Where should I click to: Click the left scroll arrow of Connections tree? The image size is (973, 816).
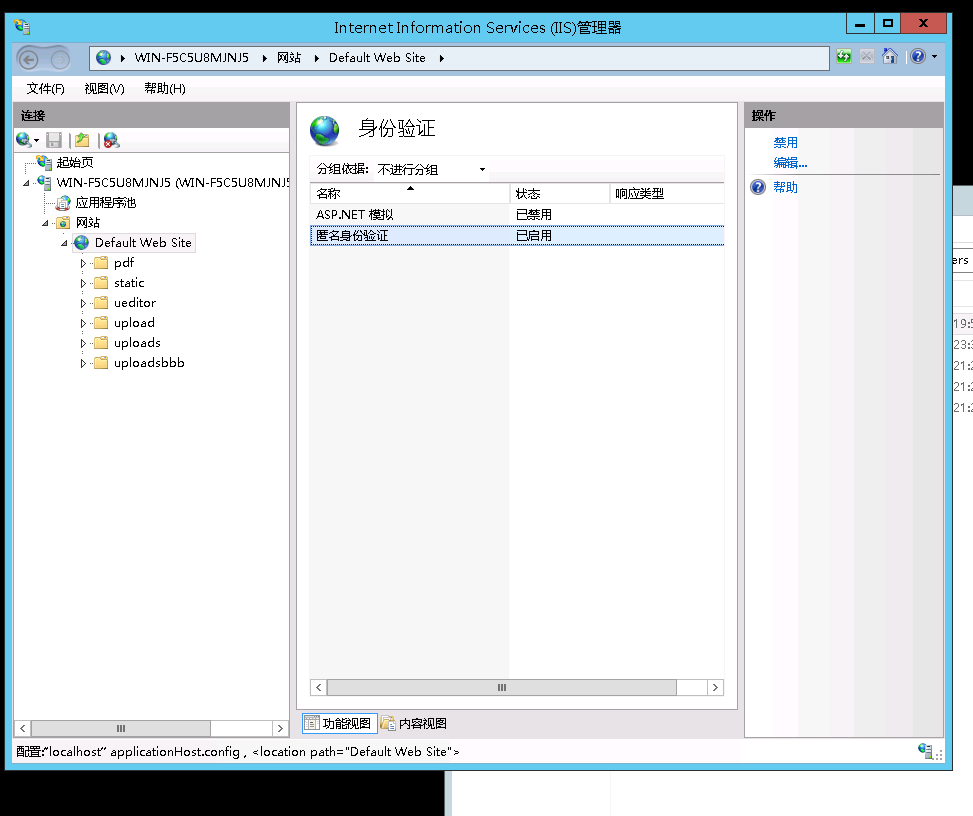(23, 729)
